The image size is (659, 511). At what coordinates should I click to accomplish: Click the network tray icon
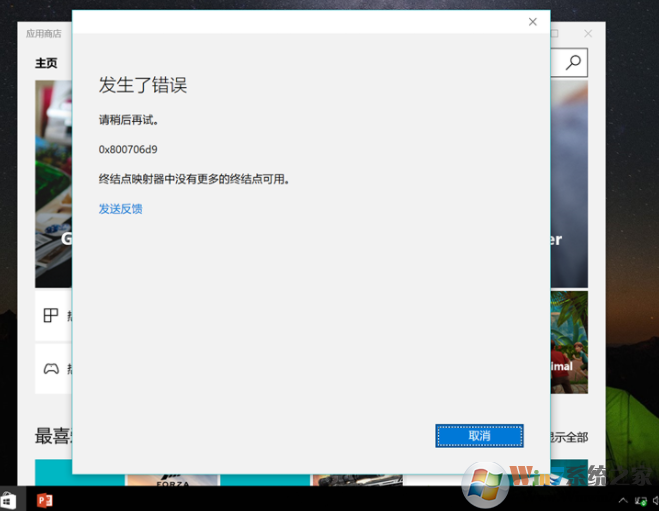coord(641,500)
